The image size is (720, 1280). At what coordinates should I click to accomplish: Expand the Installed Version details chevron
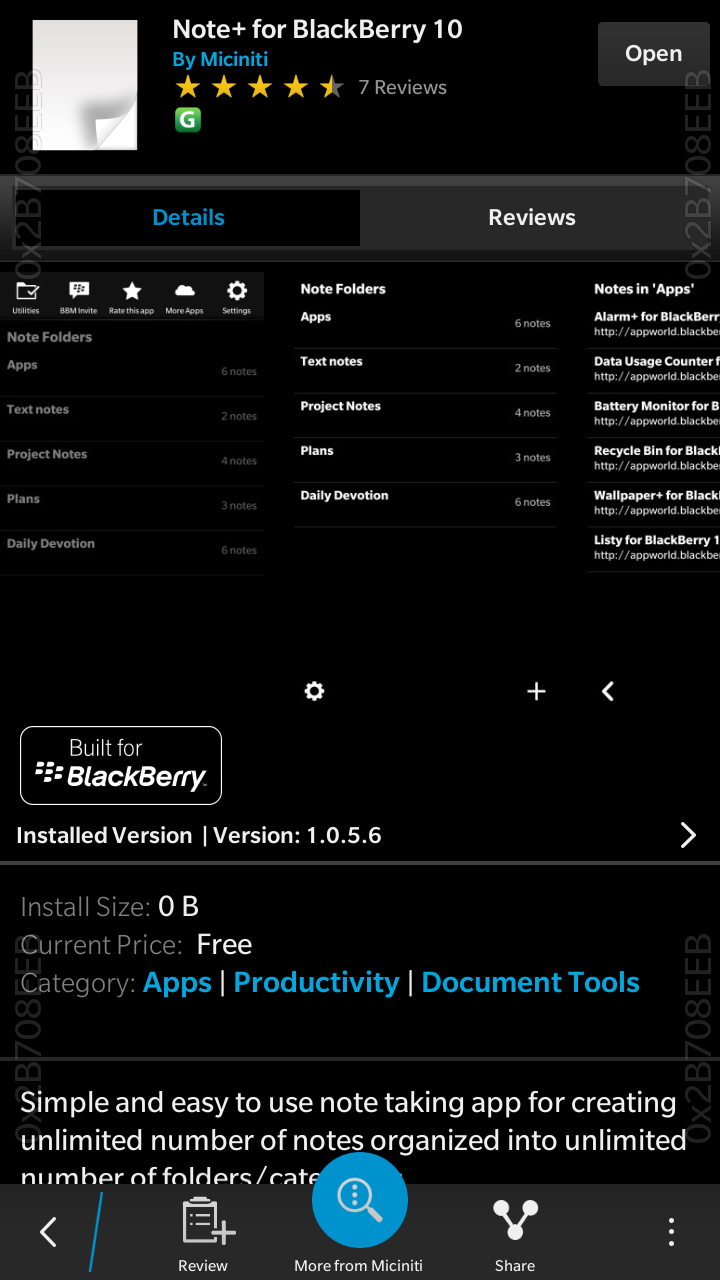pos(688,836)
